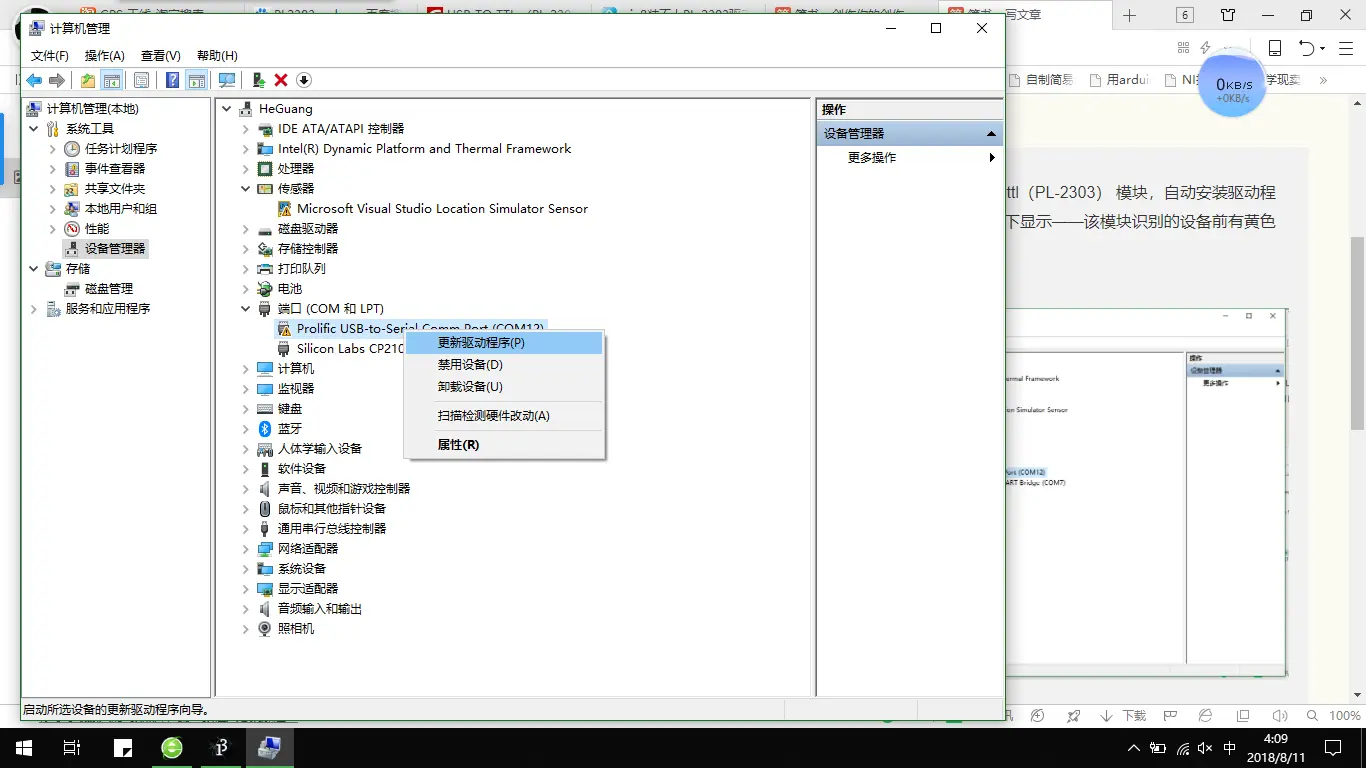Collapse 设备管理器 section in Actions pane

pyautogui.click(x=991, y=133)
